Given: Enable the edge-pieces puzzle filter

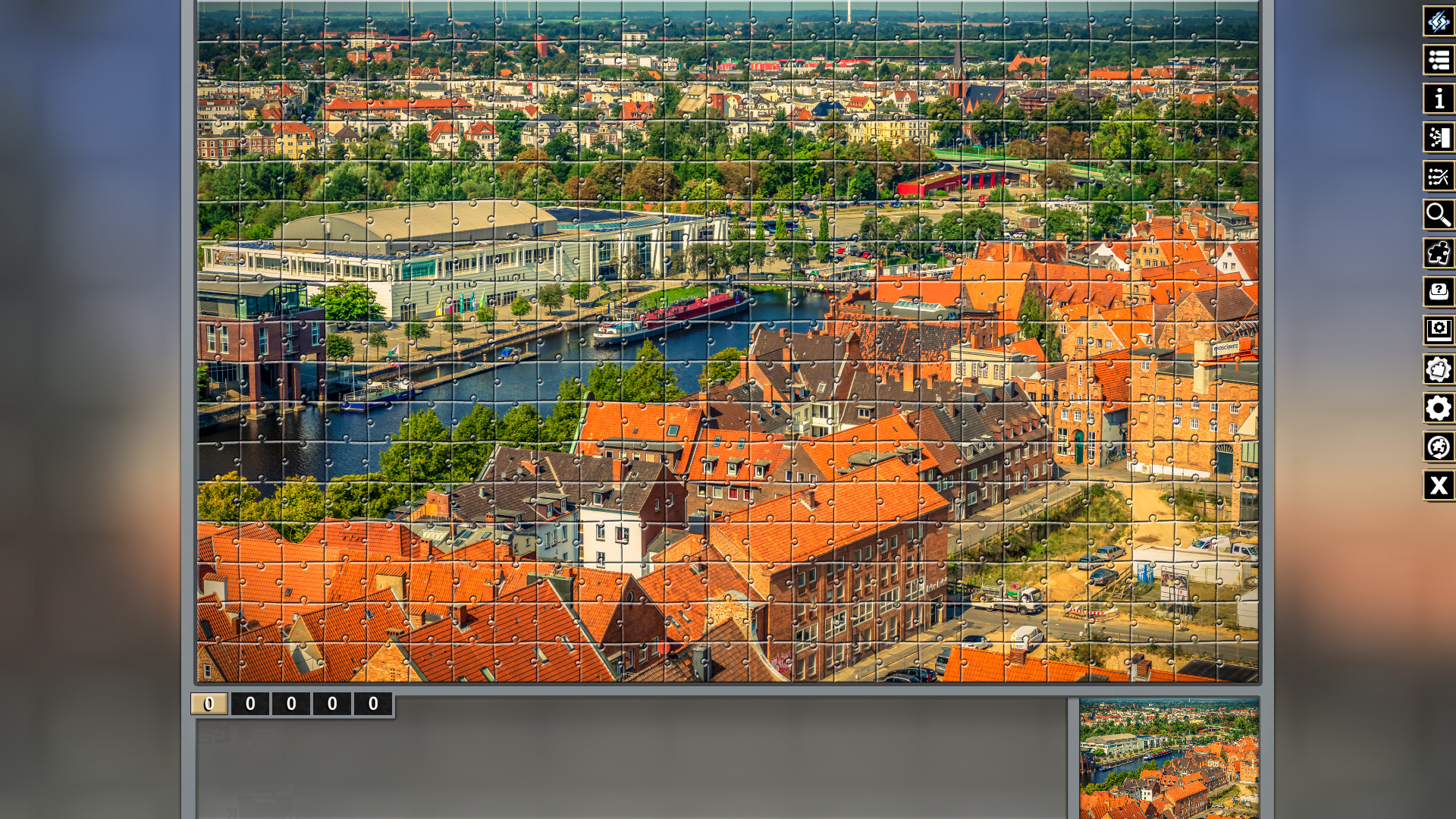Looking at the screenshot, I should (1439, 254).
